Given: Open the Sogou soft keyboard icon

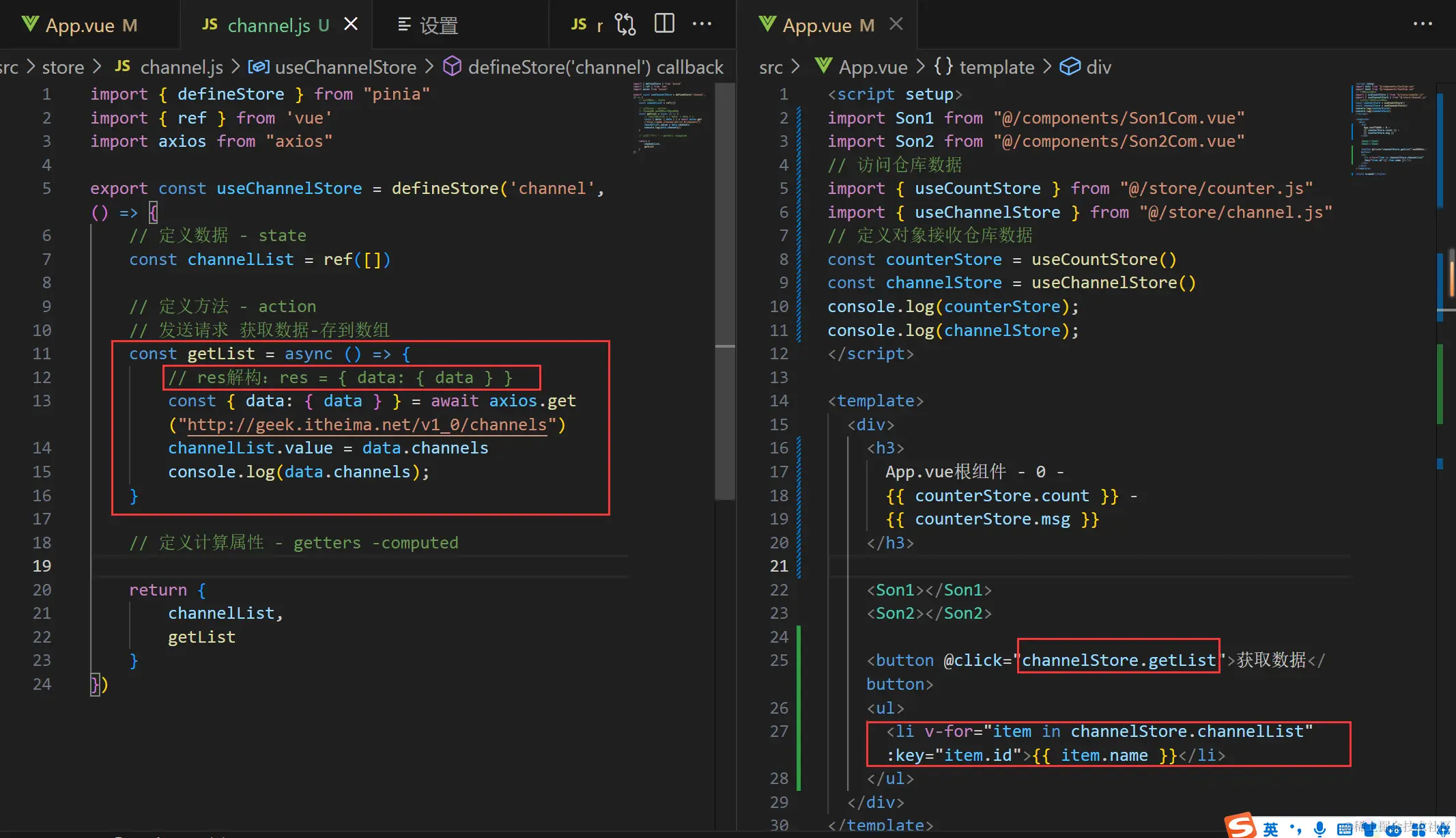Looking at the screenshot, I should pyautogui.click(x=1345, y=830).
